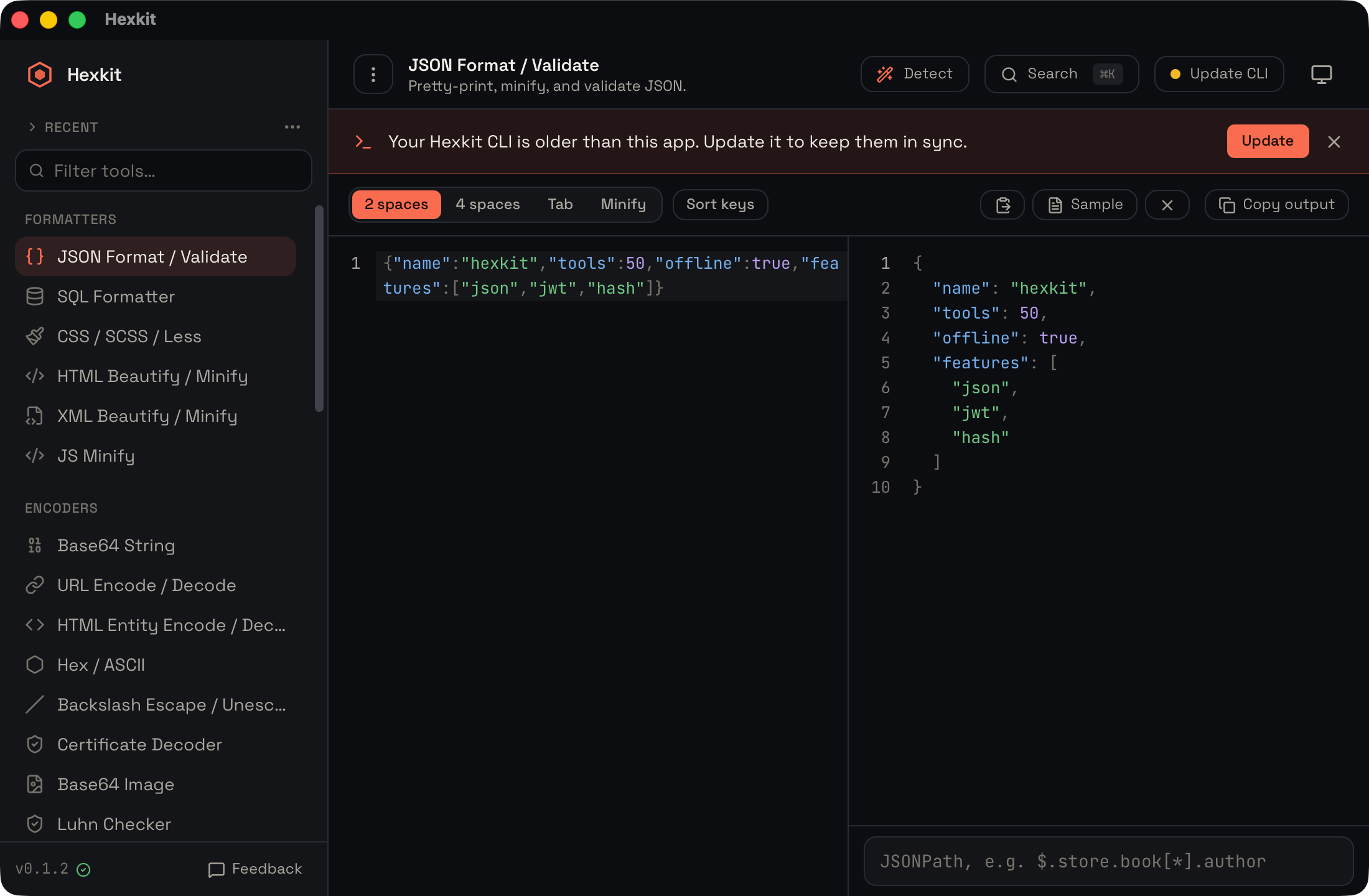Select Tab indentation option
The image size is (1369, 896).
click(x=560, y=205)
